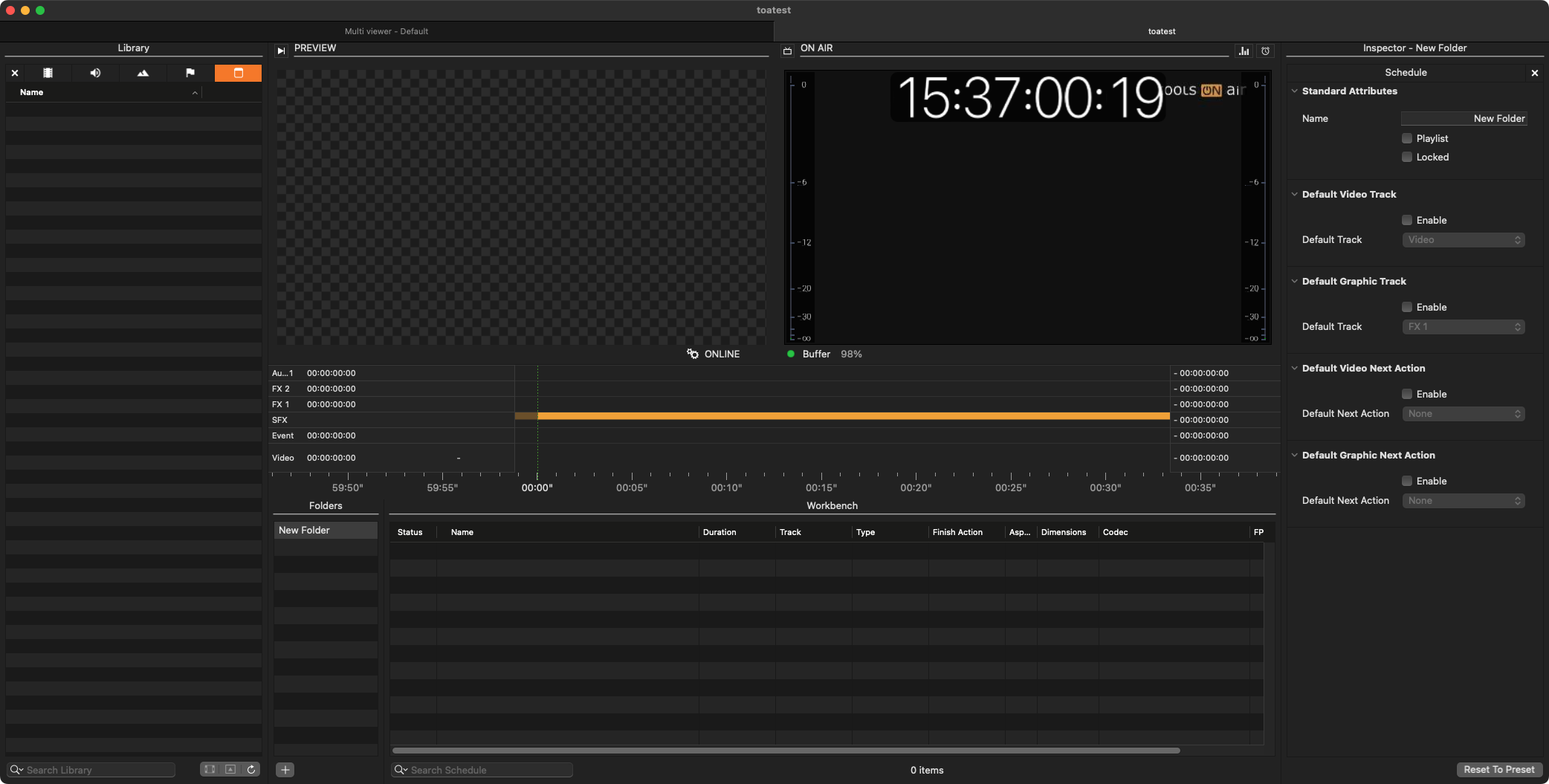Open the Video default track dropdown

1464,239
